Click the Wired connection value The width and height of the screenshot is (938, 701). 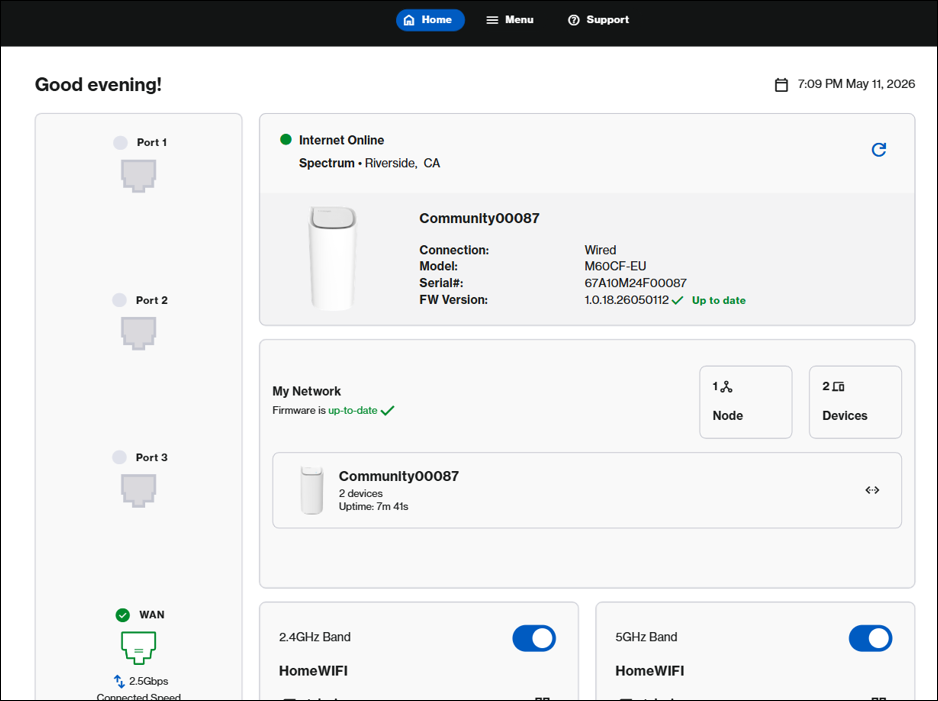600,250
